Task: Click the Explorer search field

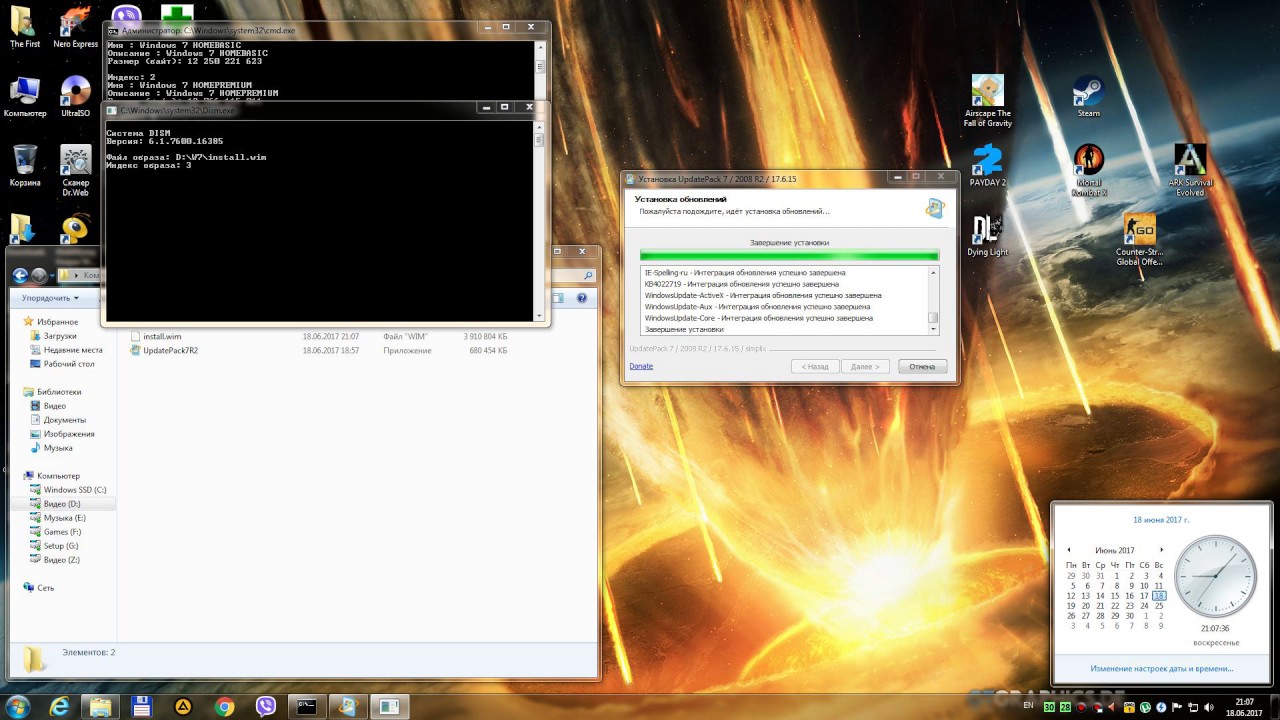Action: [574, 275]
